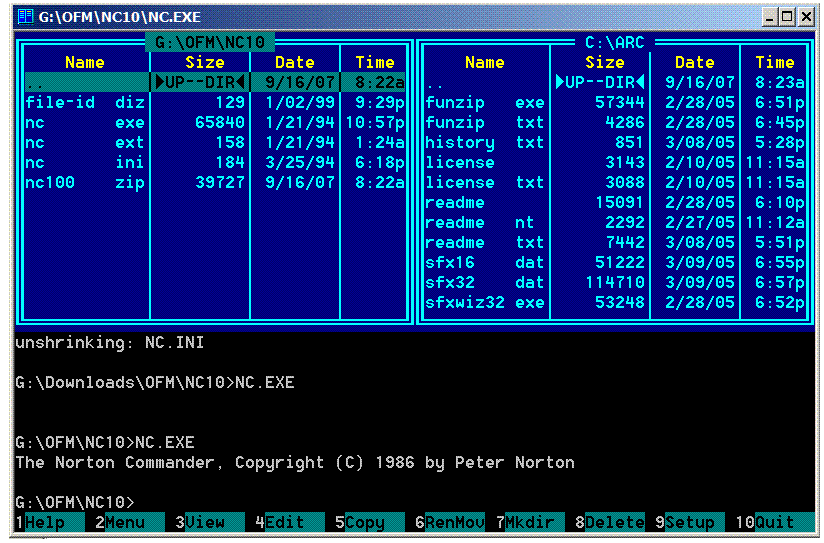Screen dimensions: 824x543
Task: Click the Size column header in left panel
Action: coord(204,62)
